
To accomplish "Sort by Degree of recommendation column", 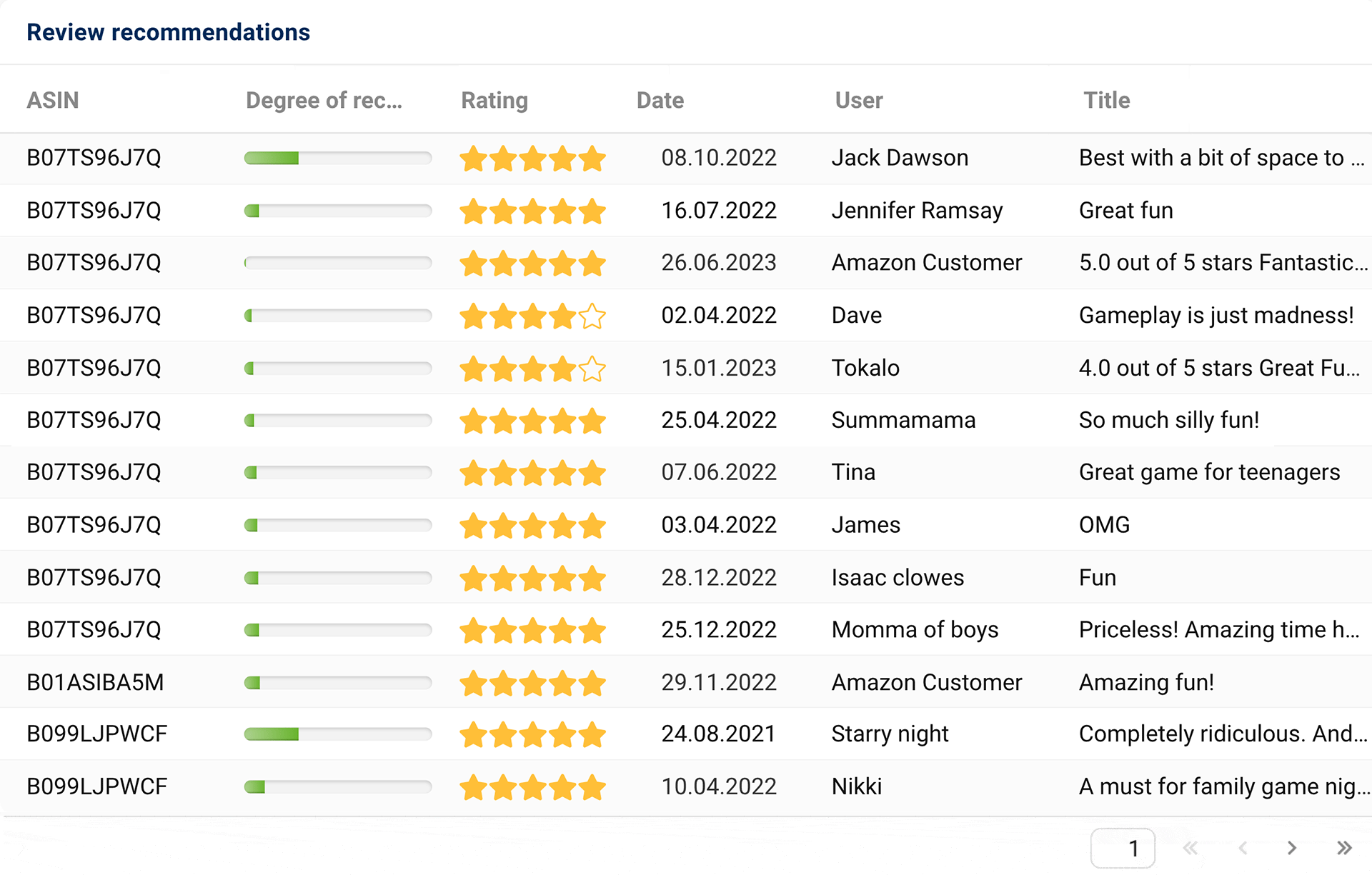I will tap(324, 100).
